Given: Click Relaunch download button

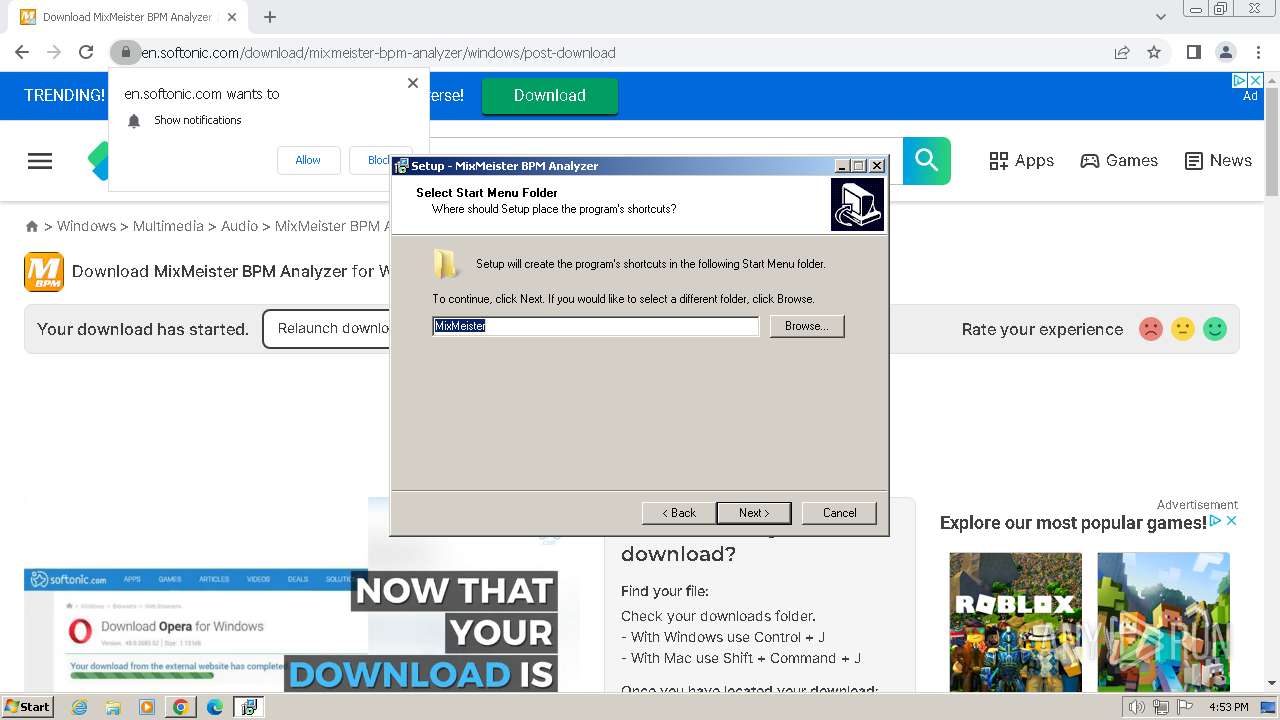Looking at the screenshot, I should click(327, 329).
